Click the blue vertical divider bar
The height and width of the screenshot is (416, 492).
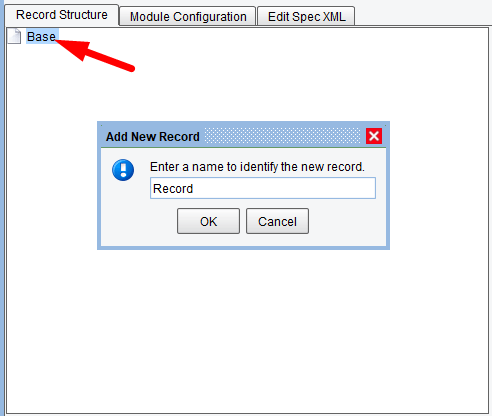(x=2, y=208)
